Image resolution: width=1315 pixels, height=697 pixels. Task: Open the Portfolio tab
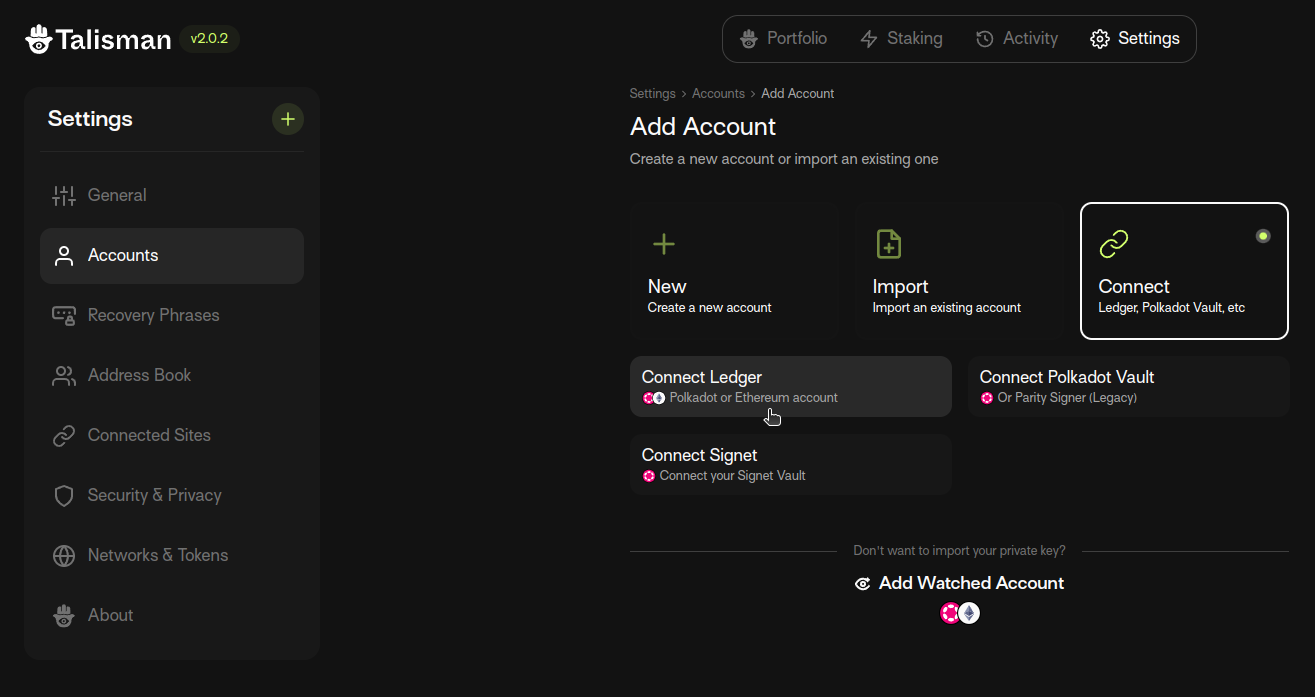tap(783, 39)
